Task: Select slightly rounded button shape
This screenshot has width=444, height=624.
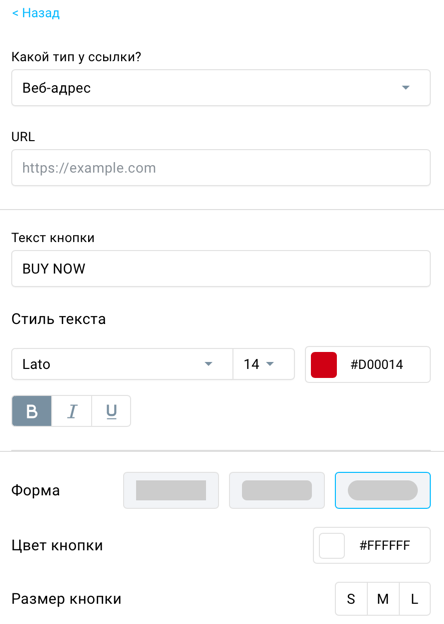Action: 277,490
